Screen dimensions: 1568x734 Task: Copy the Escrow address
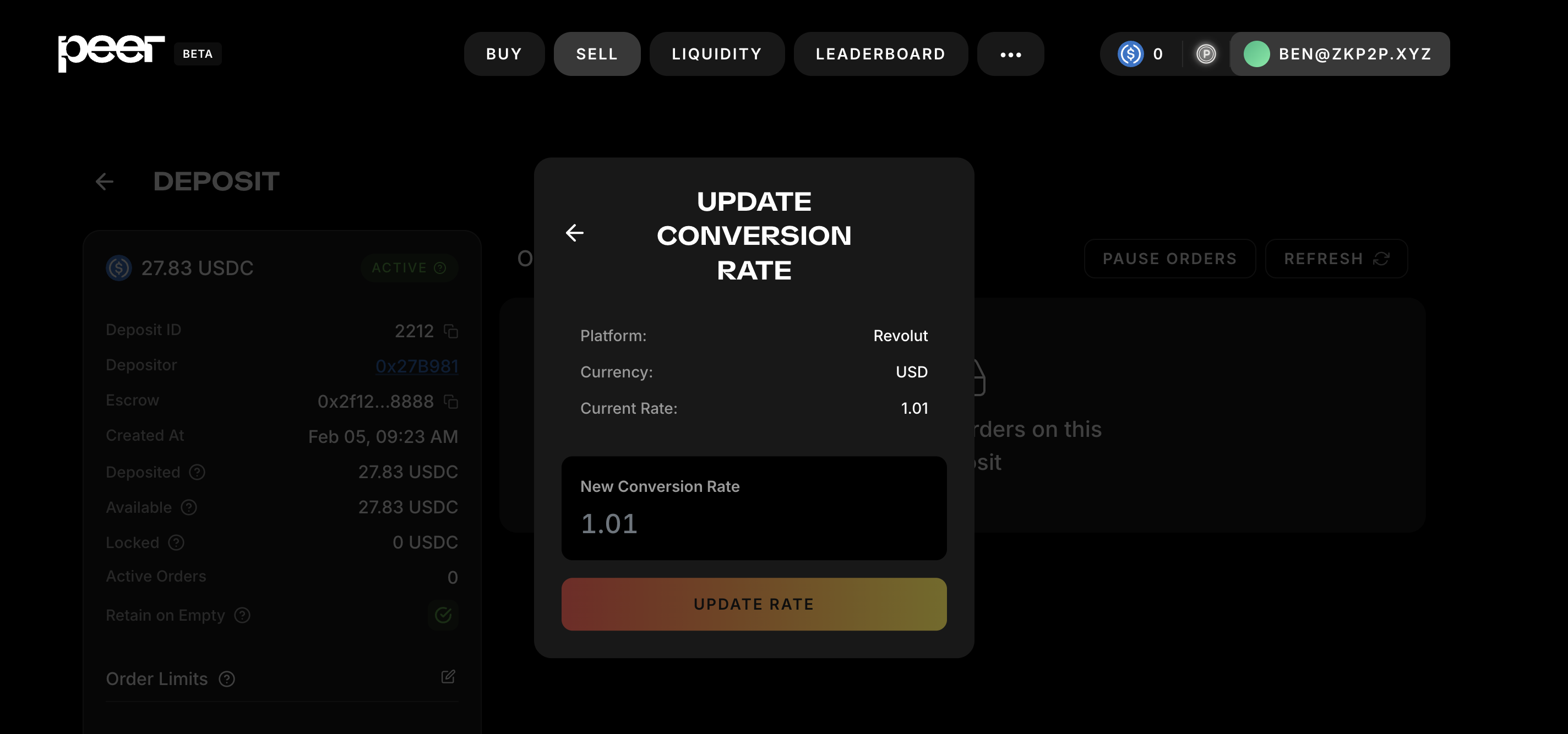pos(451,401)
